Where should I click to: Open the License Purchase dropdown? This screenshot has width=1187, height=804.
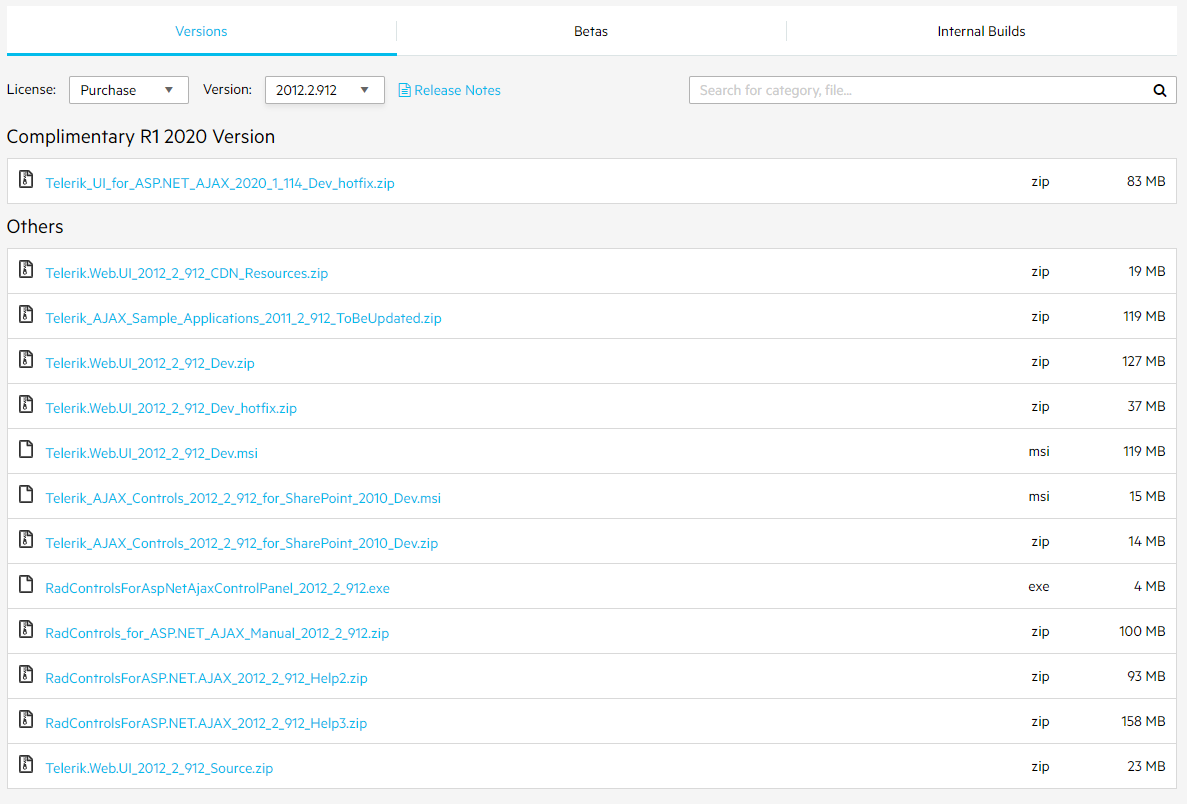click(x=129, y=90)
